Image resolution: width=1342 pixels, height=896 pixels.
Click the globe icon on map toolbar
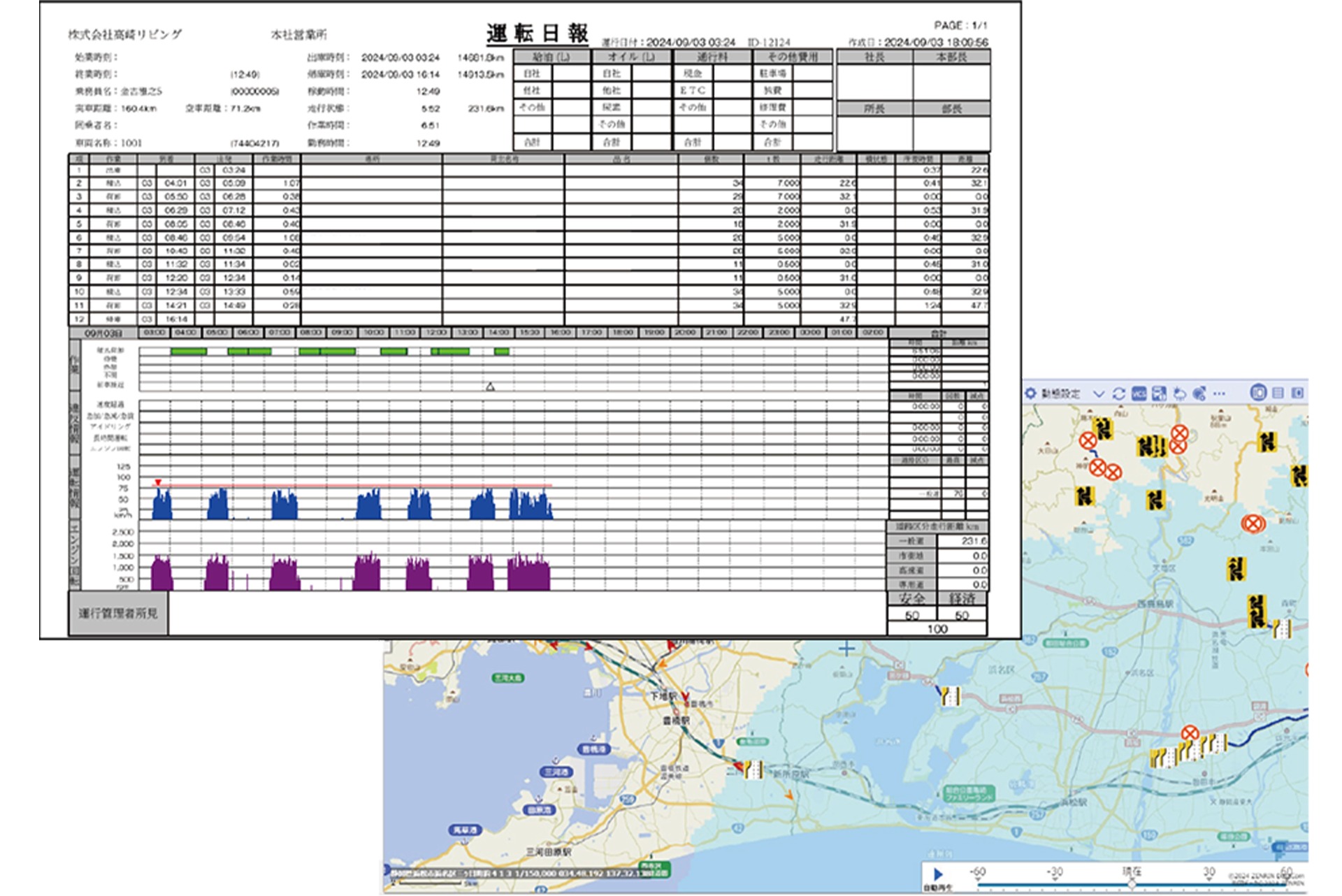point(1199,393)
